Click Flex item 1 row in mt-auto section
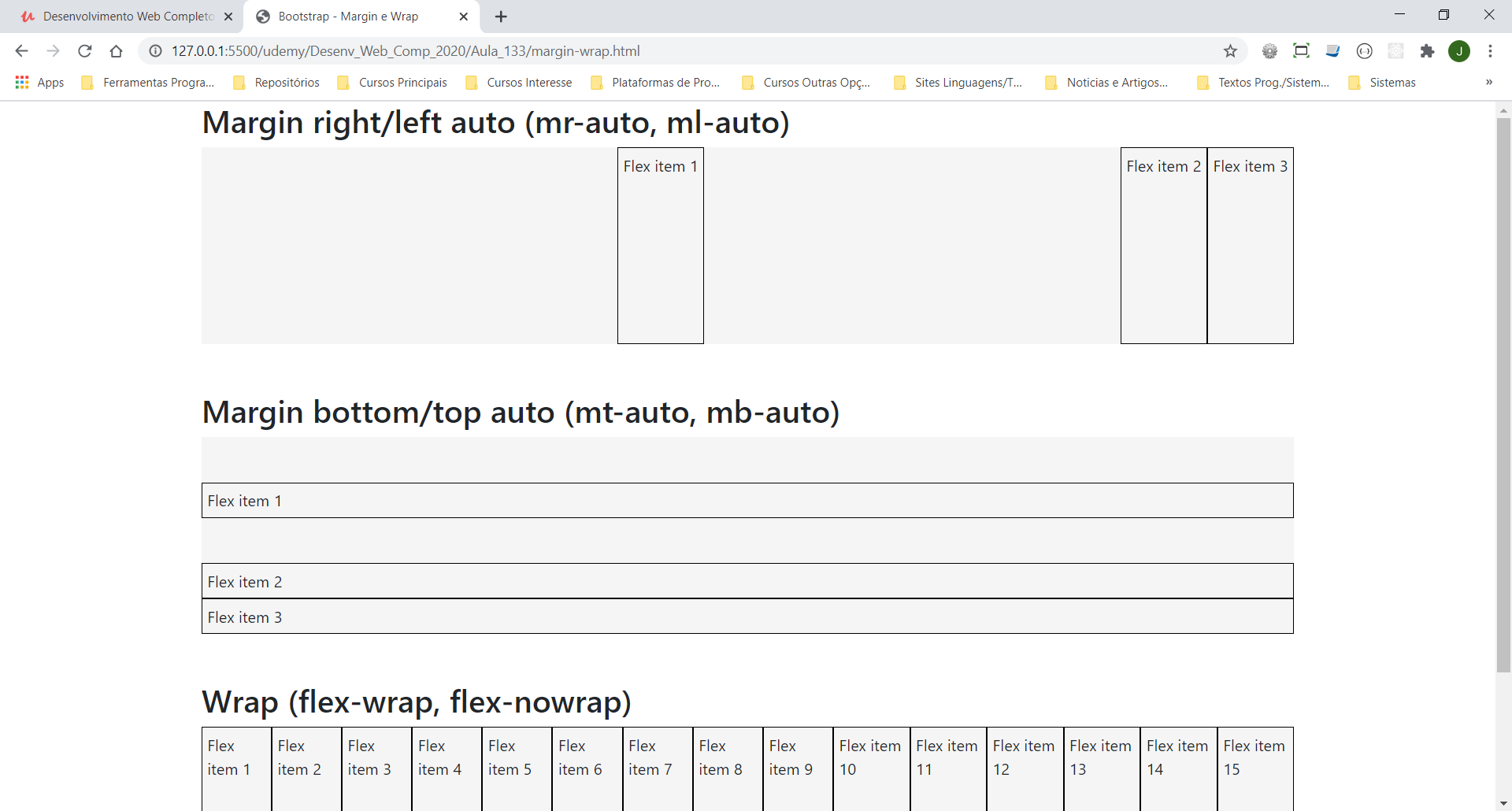Screen dimensions: 1512x811 [x=747, y=501]
